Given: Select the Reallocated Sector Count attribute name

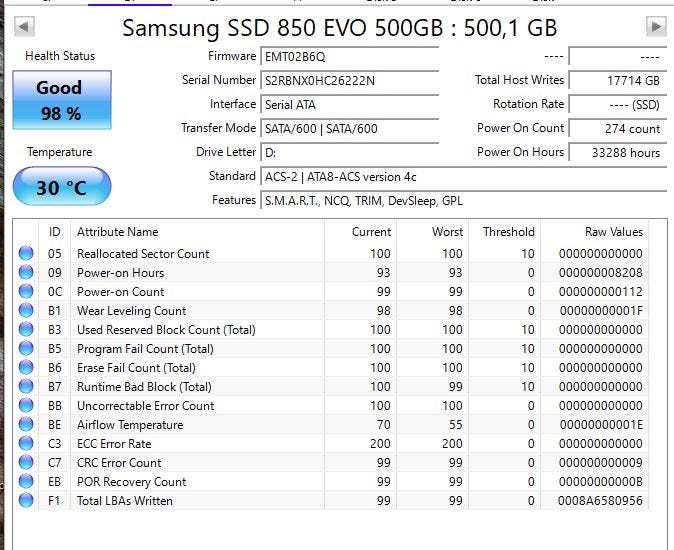Looking at the screenshot, I should (x=143, y=254).
